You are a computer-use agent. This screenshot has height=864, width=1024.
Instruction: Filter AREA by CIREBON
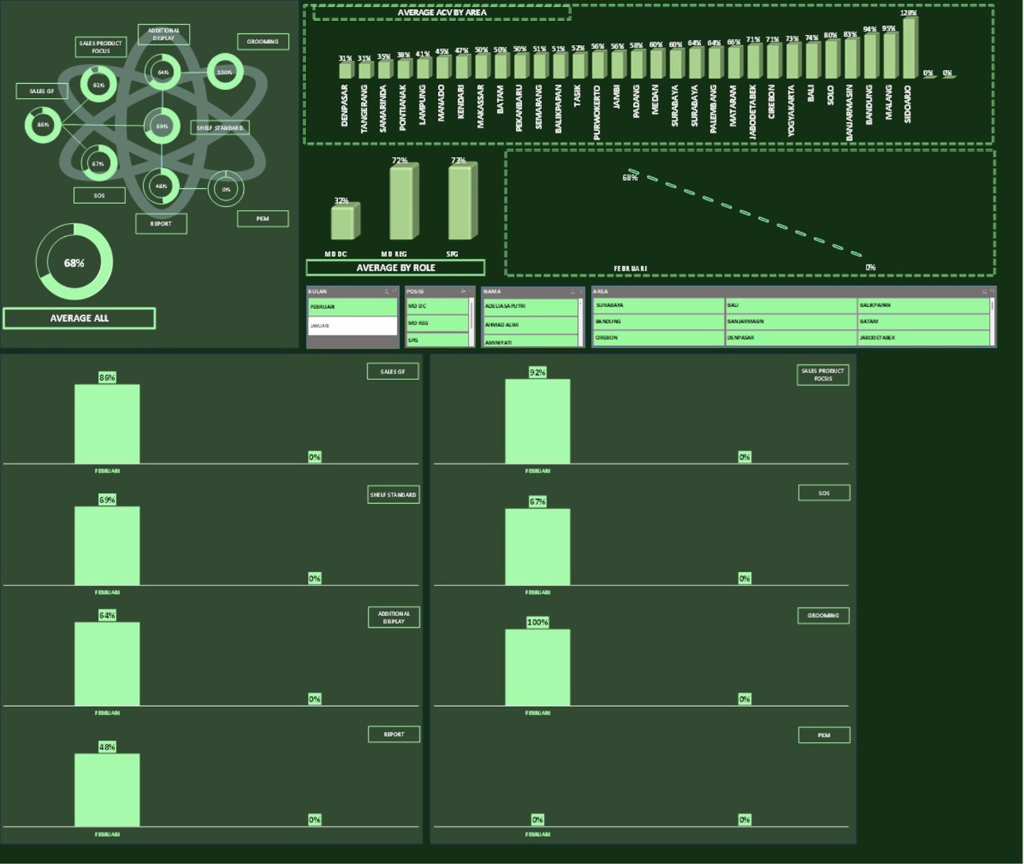pos(658,338)
